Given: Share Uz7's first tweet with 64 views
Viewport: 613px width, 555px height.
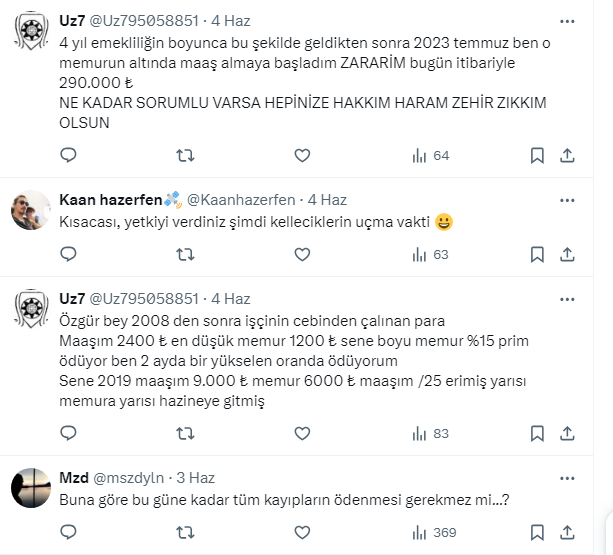Looking at the screenshot, I should tap(567, 155).
